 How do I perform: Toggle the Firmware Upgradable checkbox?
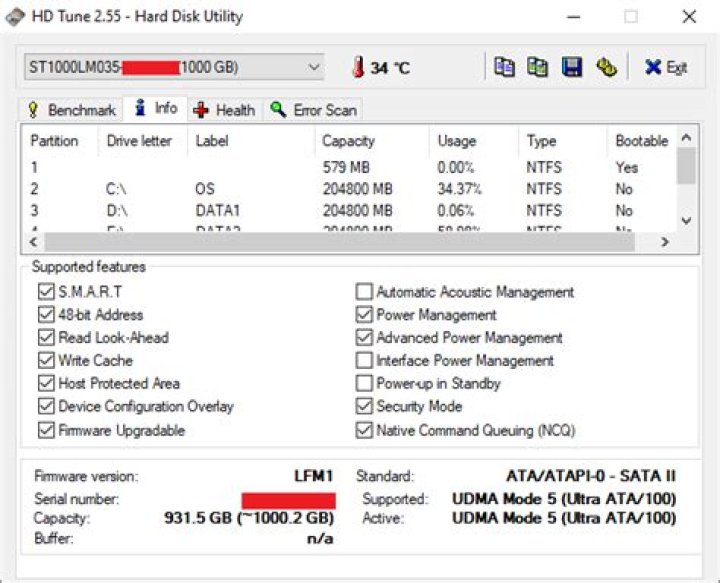point(46,430)
